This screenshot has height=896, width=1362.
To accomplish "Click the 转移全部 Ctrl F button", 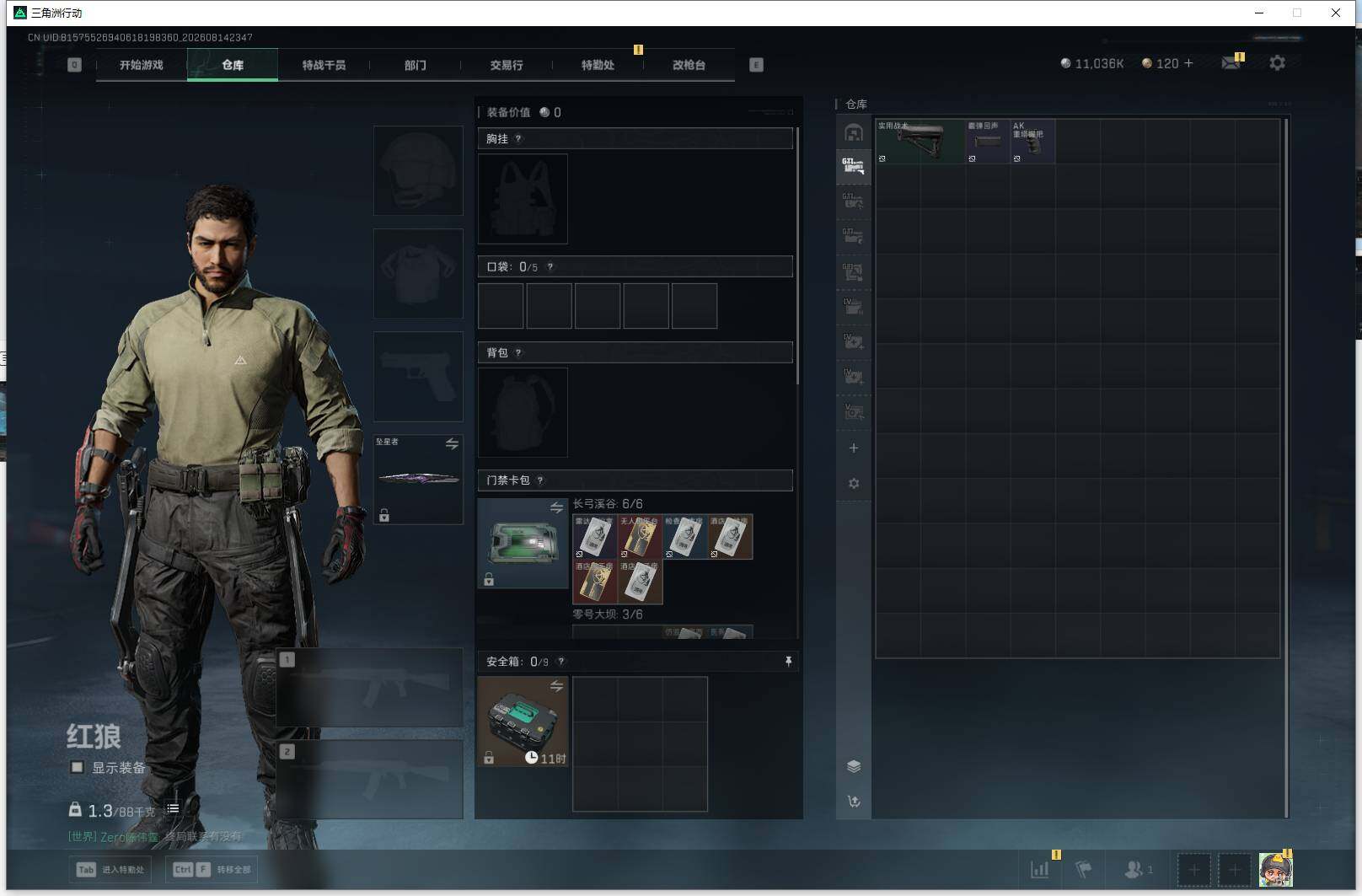I will pyautogui.click(x=212, y=869).
